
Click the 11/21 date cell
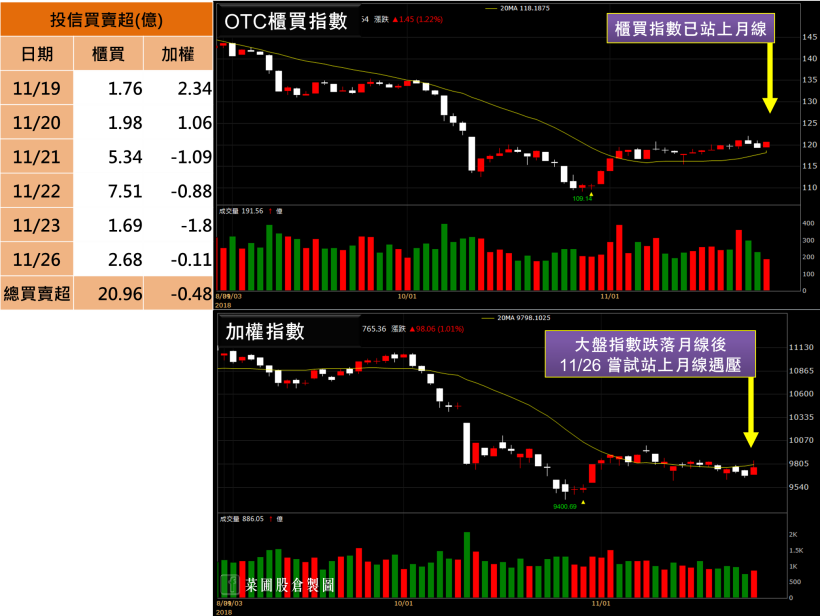click(37, 156)
